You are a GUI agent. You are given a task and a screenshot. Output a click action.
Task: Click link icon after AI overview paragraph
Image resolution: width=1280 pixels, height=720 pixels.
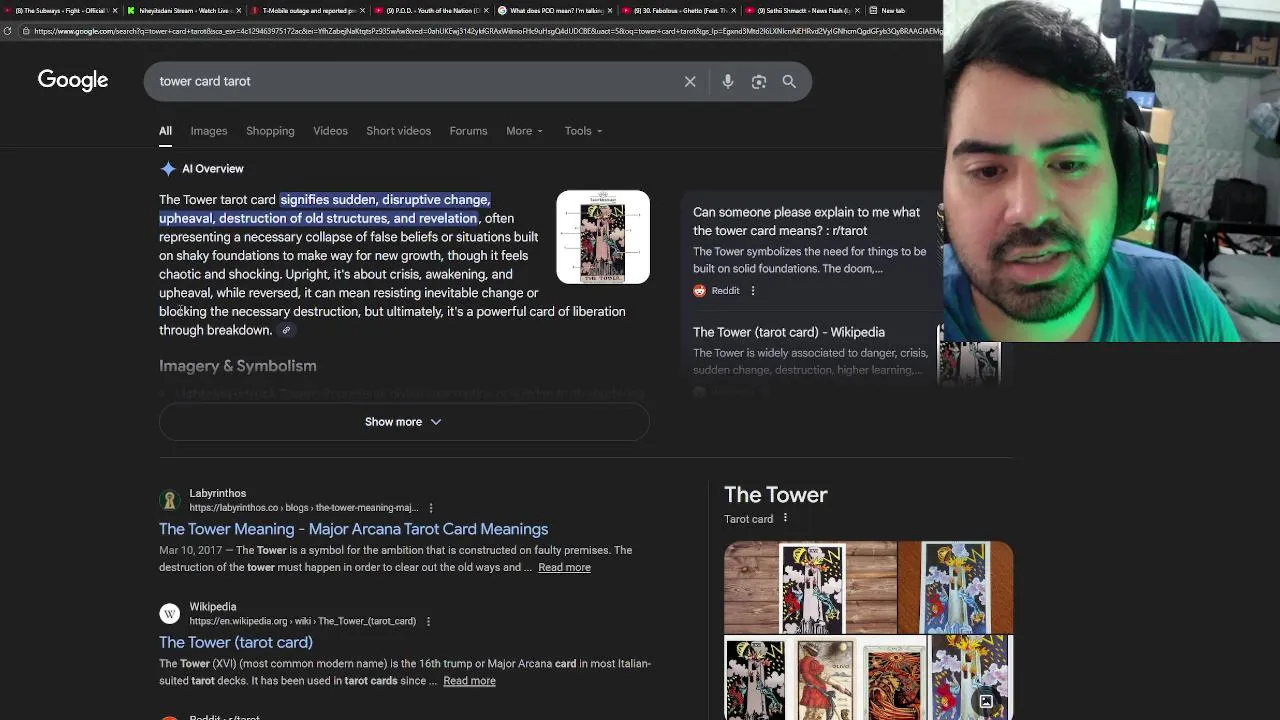click(x=286, y=330)
